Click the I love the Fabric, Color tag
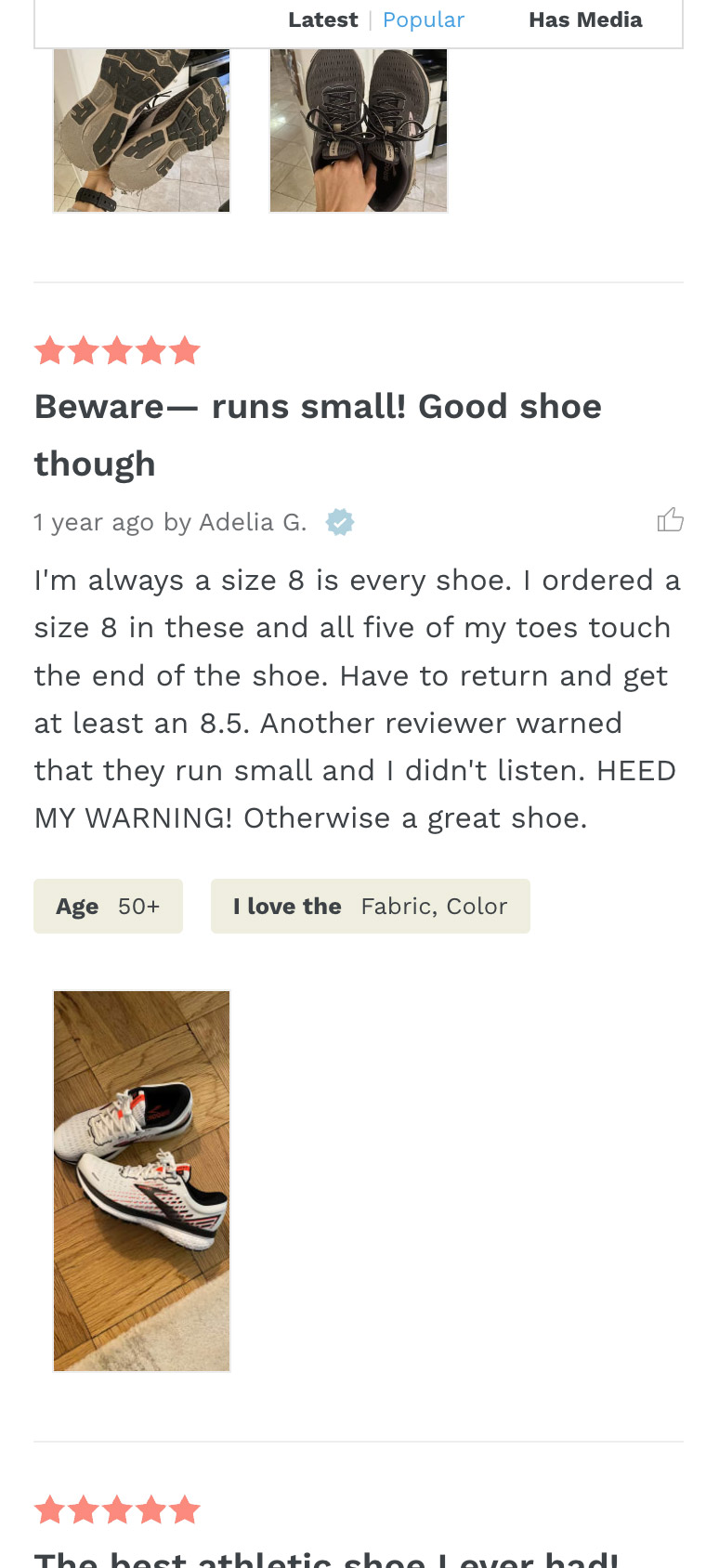This screenshot has width=719, height=1568. [370, 906]
